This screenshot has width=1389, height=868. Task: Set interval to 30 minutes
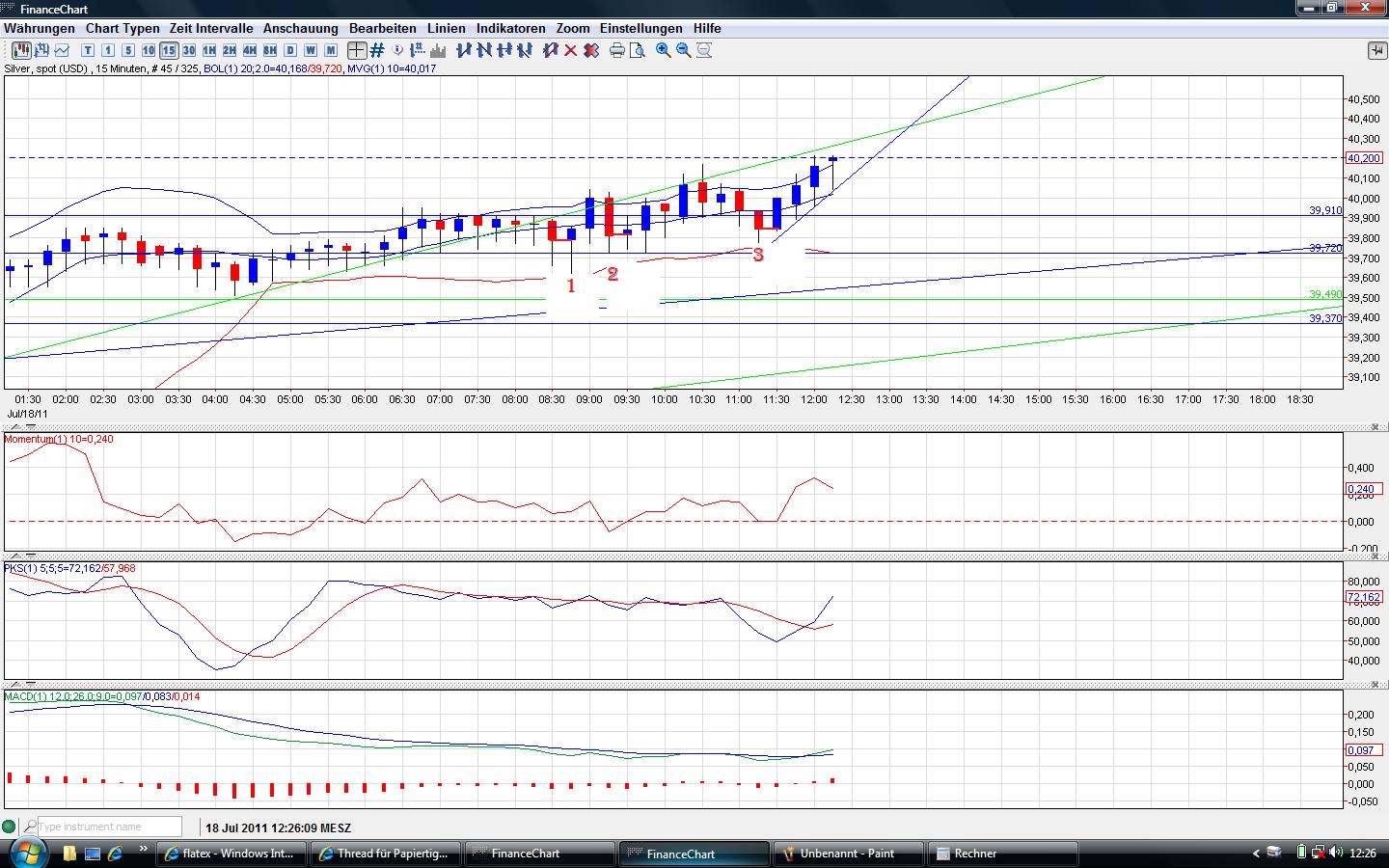coord(189,50)
